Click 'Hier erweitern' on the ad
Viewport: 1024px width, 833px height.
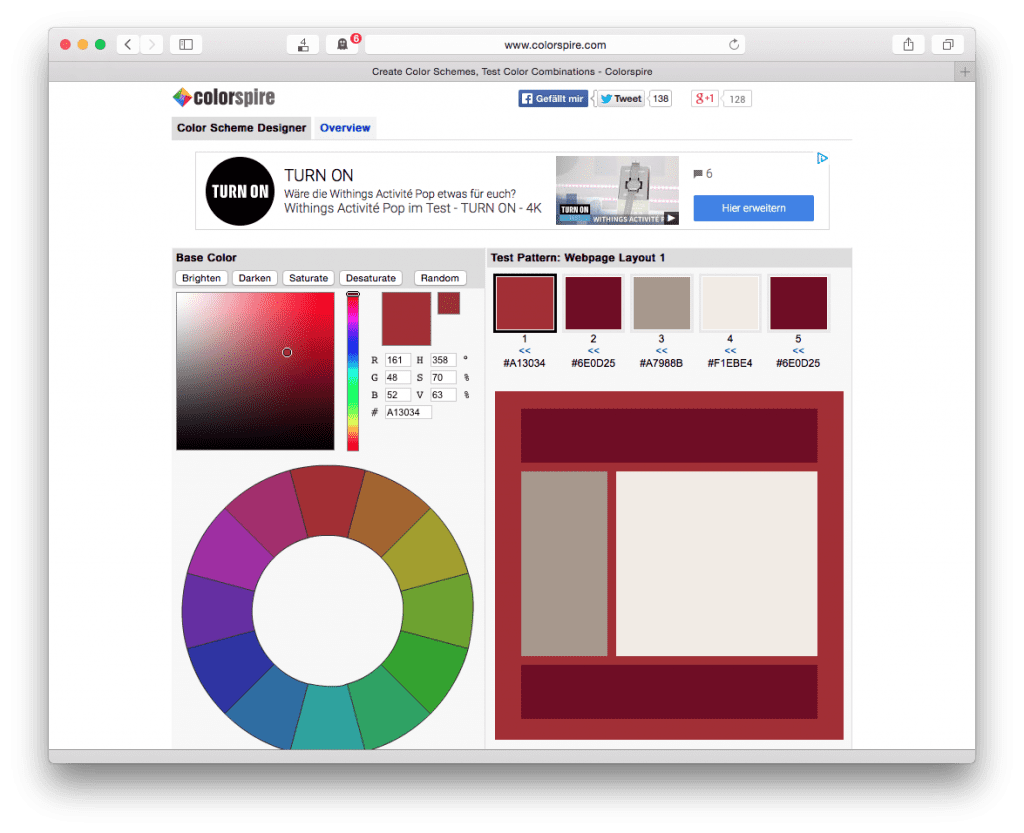click(753, 207)
